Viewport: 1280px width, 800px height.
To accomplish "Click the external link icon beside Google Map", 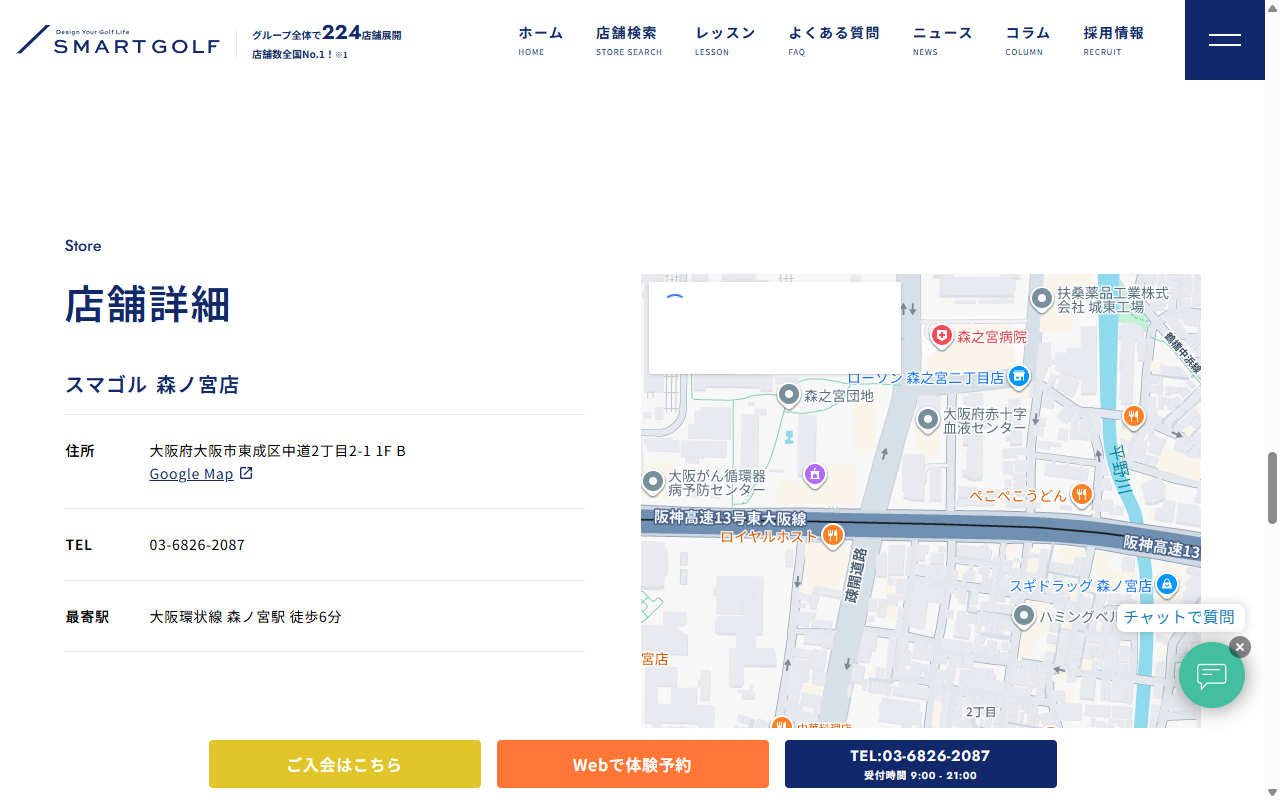I will (246, 473).
